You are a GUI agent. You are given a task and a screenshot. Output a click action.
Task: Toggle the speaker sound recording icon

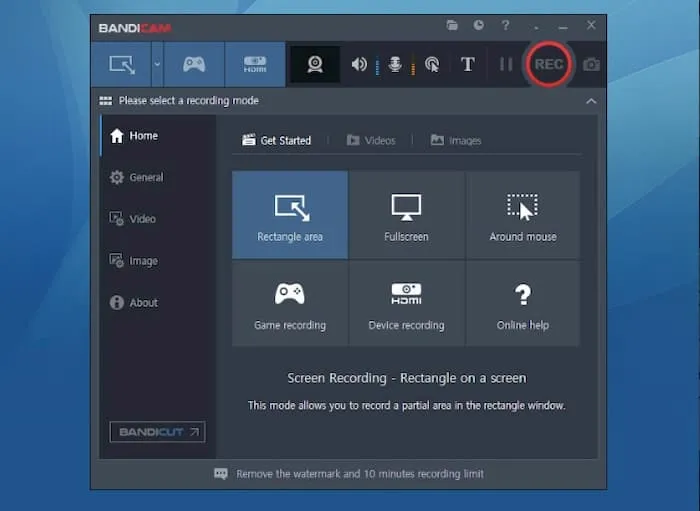359,64
